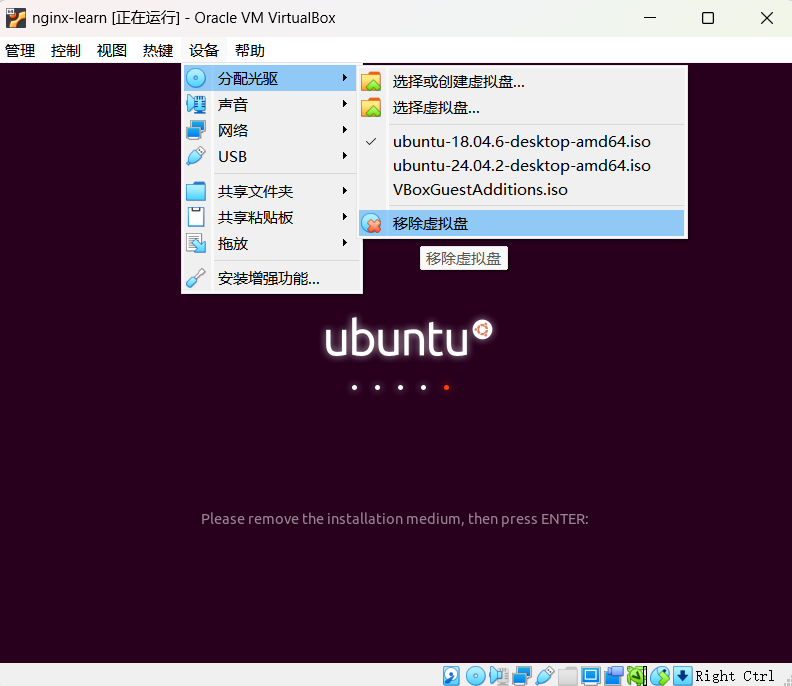The image size is (792, 686).
Task: Click the Right Ctrl host key label
Action: point(734,676)
